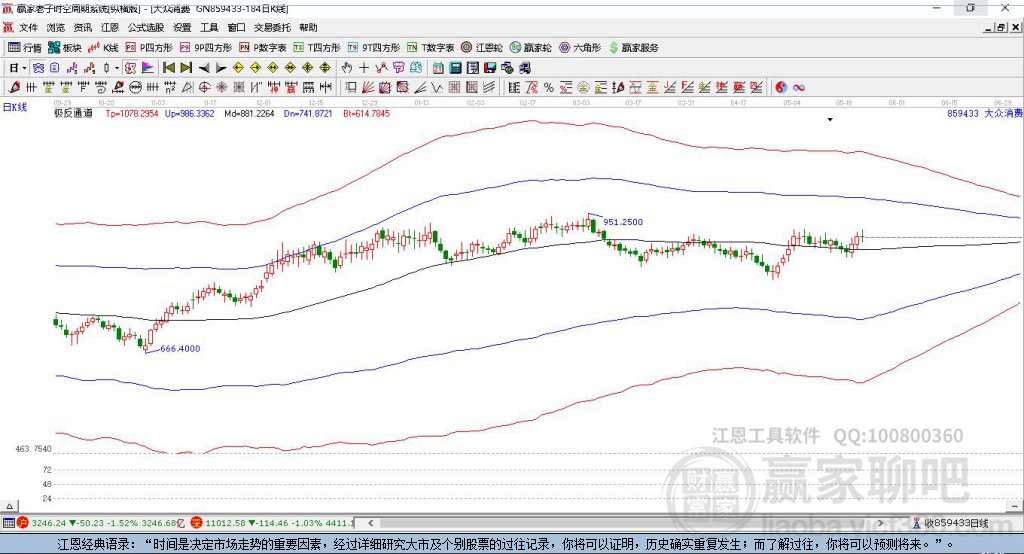Open the calculator icon
1024x554 pixels.
tap(455, 68)
